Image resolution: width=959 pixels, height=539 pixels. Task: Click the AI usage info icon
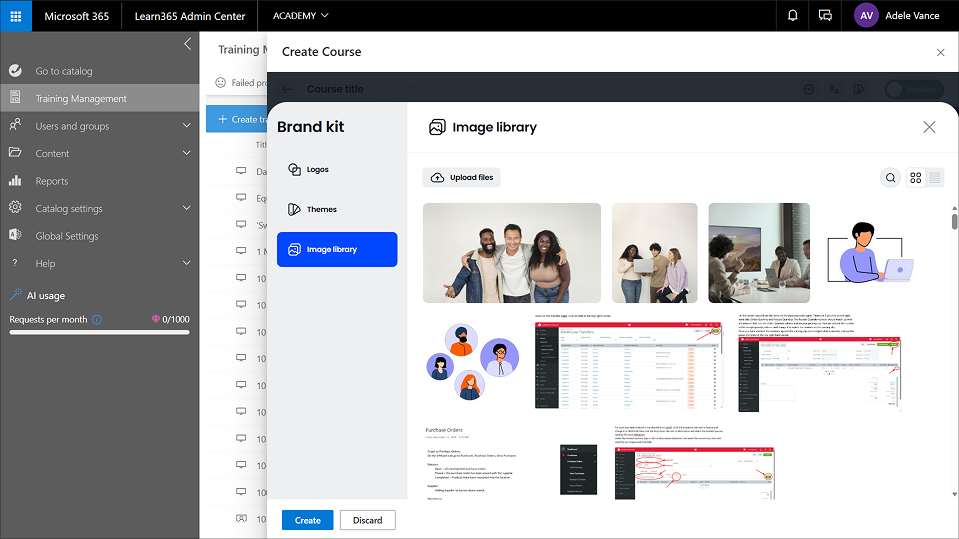click(x=97, y=320)
